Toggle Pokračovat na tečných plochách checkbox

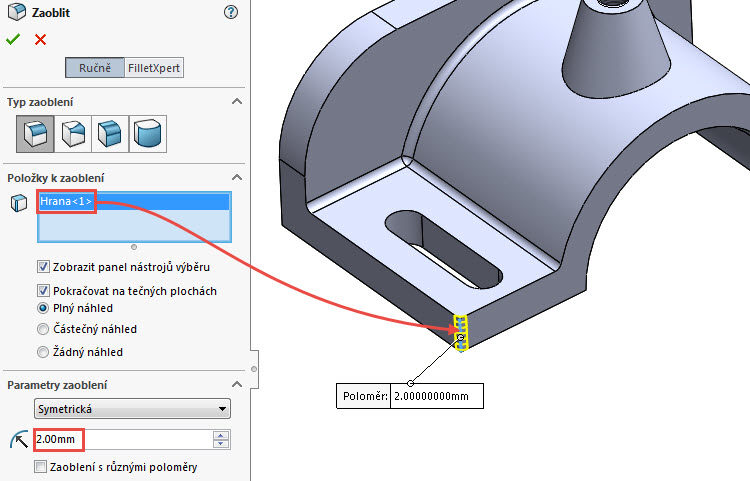click(x=43, y=290)
